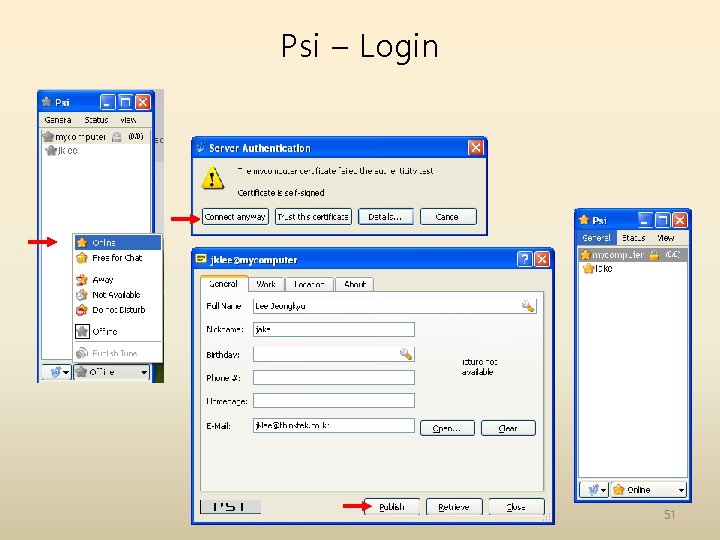Click Psi star icon in right titlebar

coord(584,219)
